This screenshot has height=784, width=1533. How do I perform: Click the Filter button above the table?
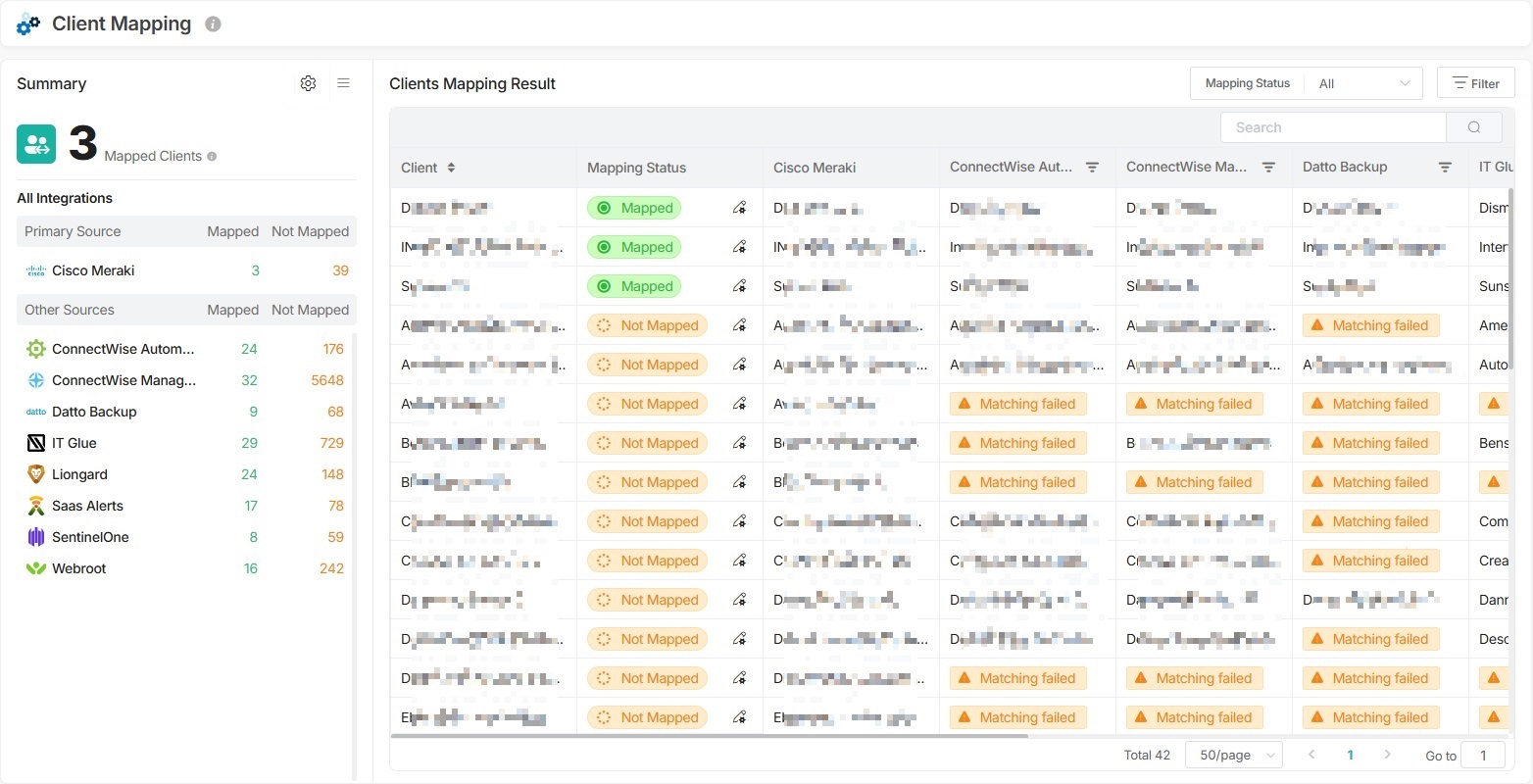1475,82
